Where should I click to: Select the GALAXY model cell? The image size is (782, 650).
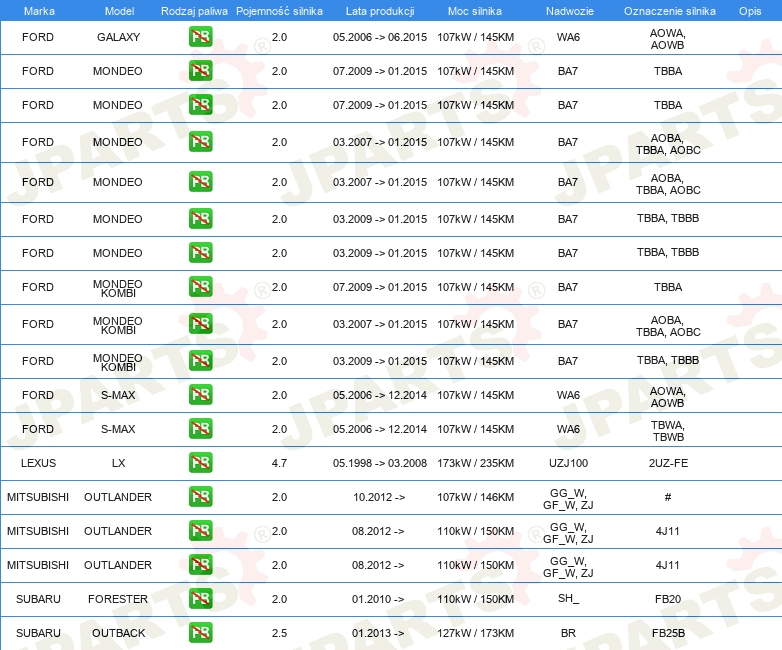(118, 37)
